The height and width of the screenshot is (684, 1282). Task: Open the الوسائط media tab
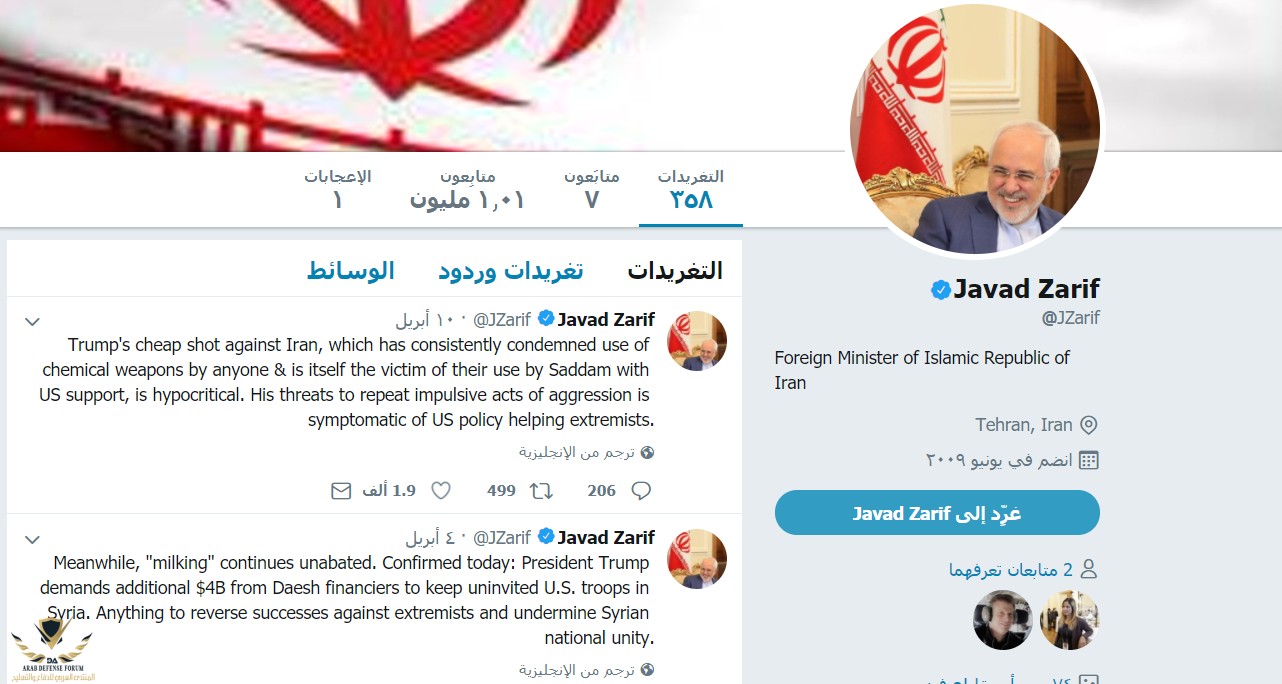(x=350, y=270)
